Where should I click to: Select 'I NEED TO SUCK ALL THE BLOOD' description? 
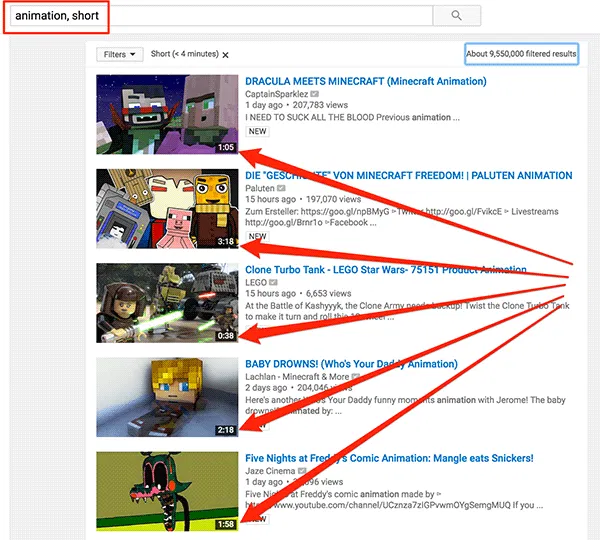click(x=352, y=117)
